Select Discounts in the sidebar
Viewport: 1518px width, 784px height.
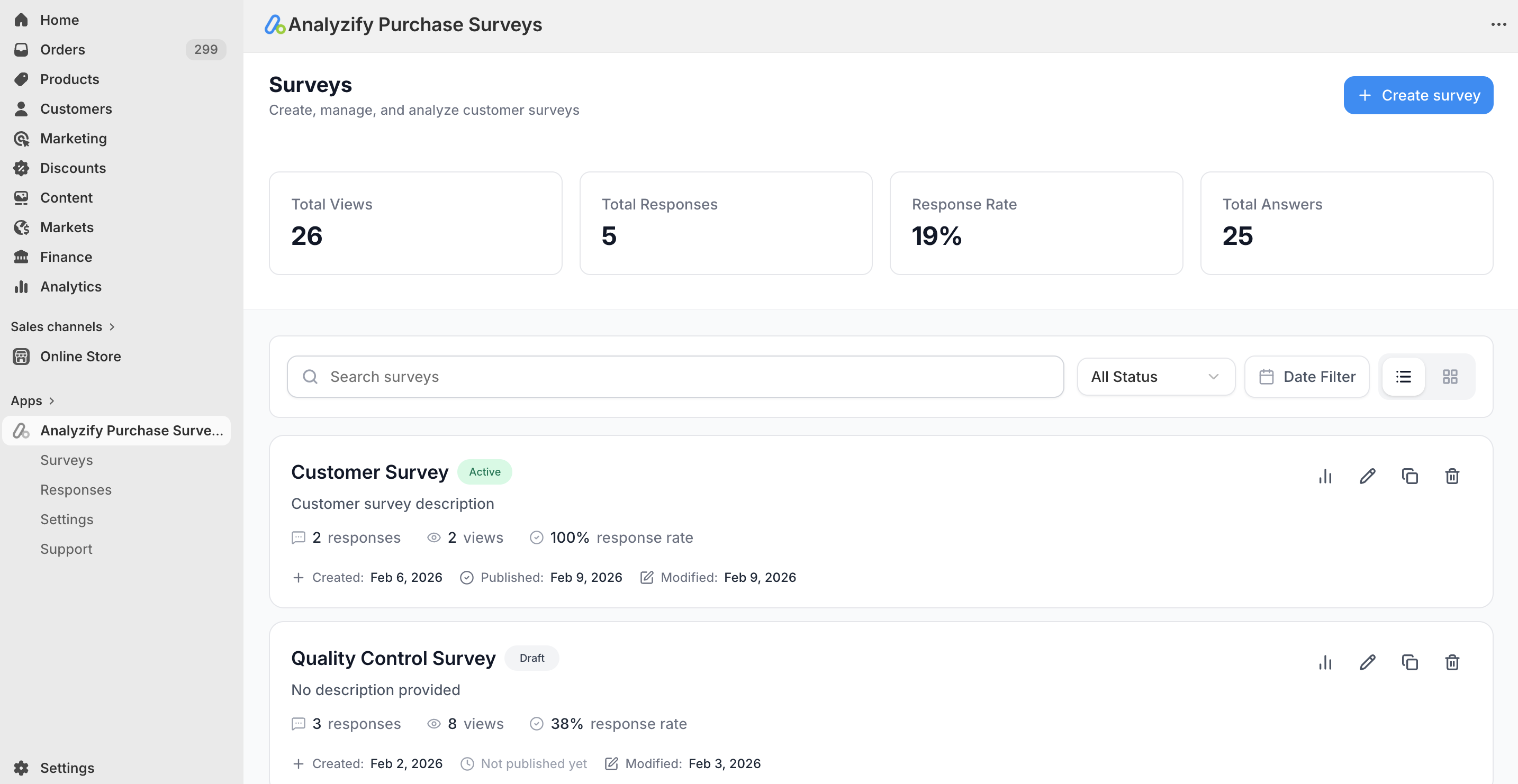73,168
